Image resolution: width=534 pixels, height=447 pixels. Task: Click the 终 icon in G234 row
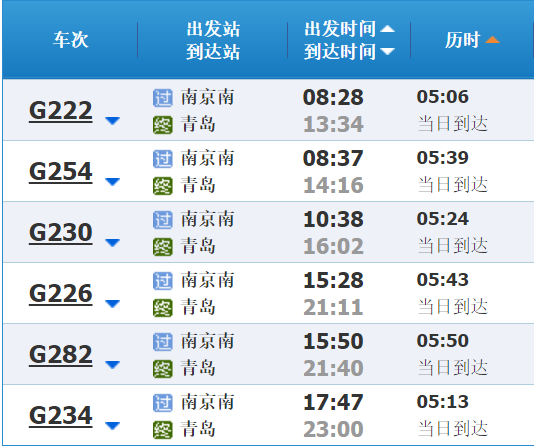coord(162,430)
